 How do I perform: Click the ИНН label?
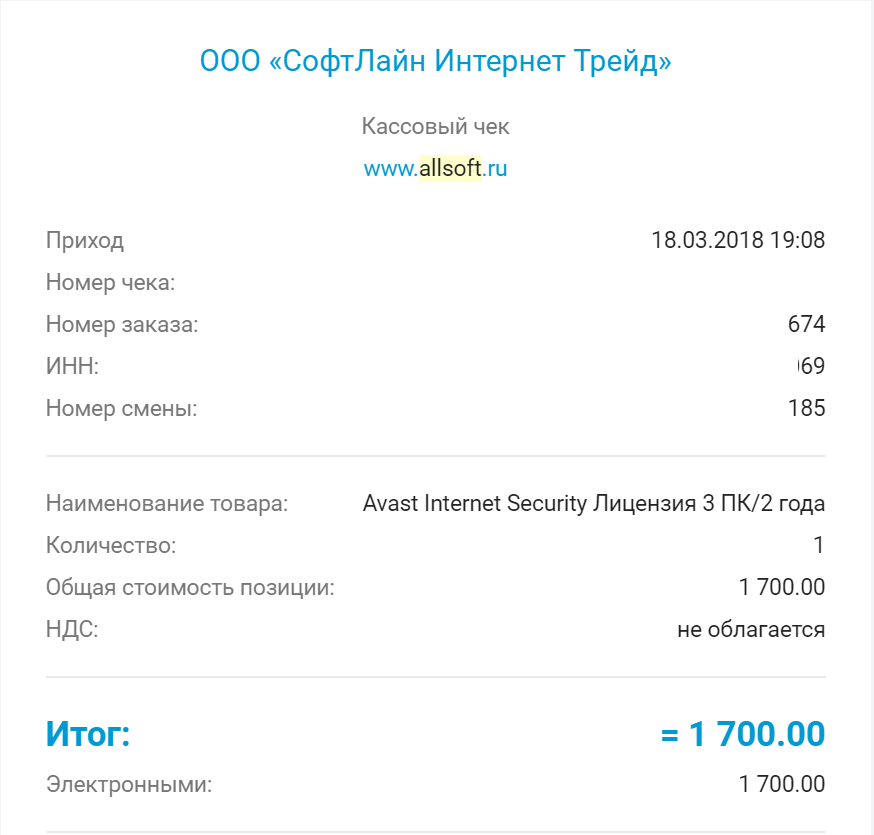tap(72, 366)
